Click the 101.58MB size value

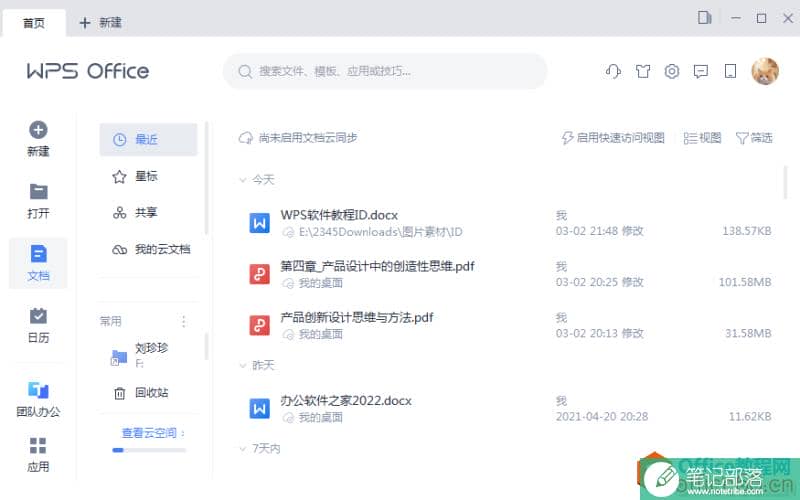click(x=745, y=282)
